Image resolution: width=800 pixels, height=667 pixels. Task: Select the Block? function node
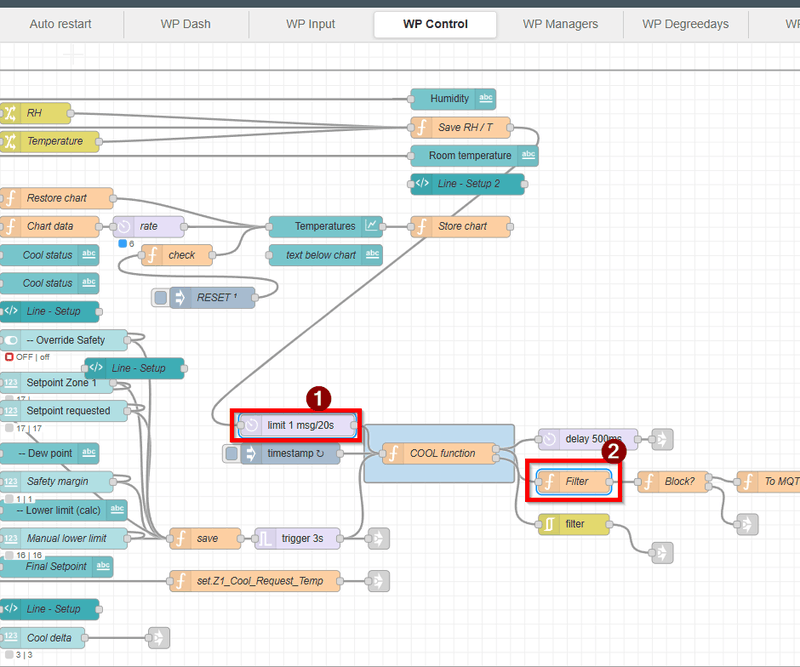pyautogui.click(x=673, y=481)
